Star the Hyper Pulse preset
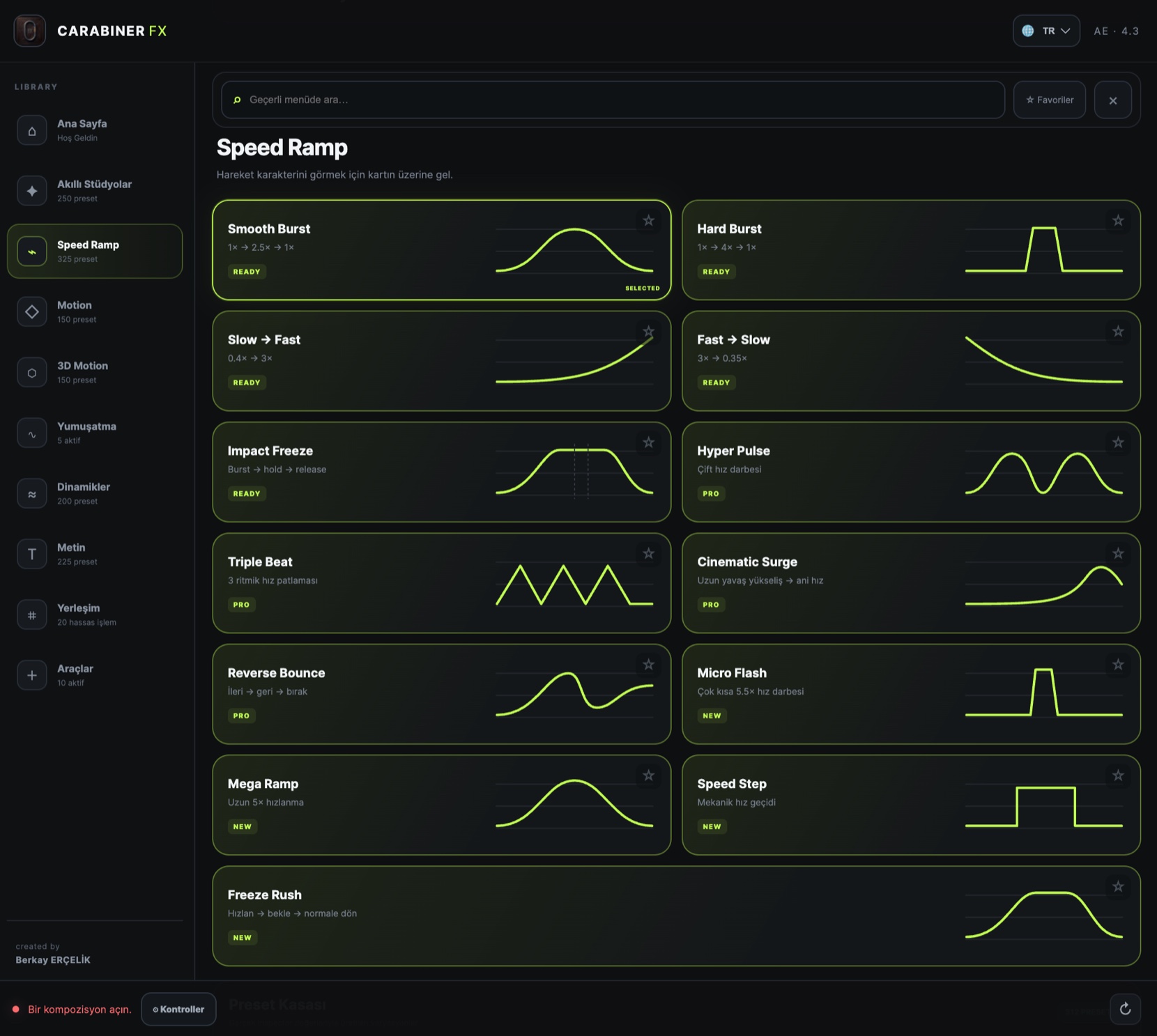Viewport: 1157px width, 1036px height. [x=1118, y=442]
